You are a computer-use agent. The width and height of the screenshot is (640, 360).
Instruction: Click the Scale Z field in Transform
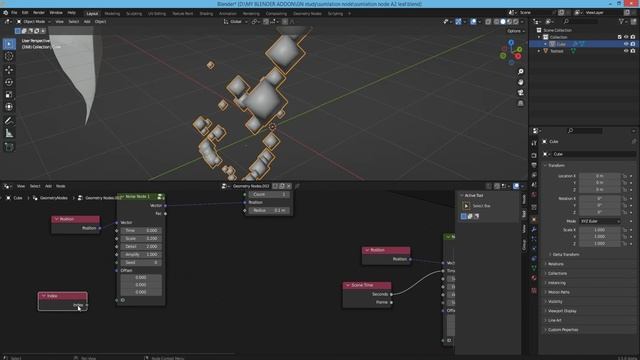coord(600,244)
